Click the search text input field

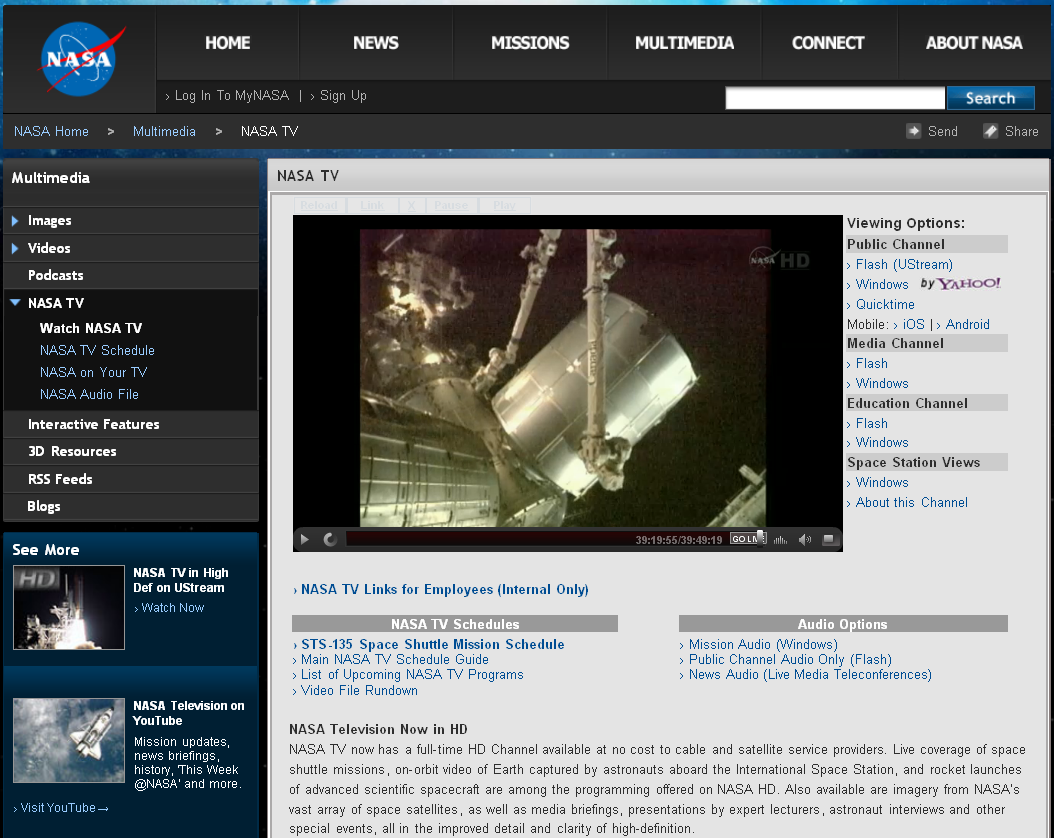point(834,98)
